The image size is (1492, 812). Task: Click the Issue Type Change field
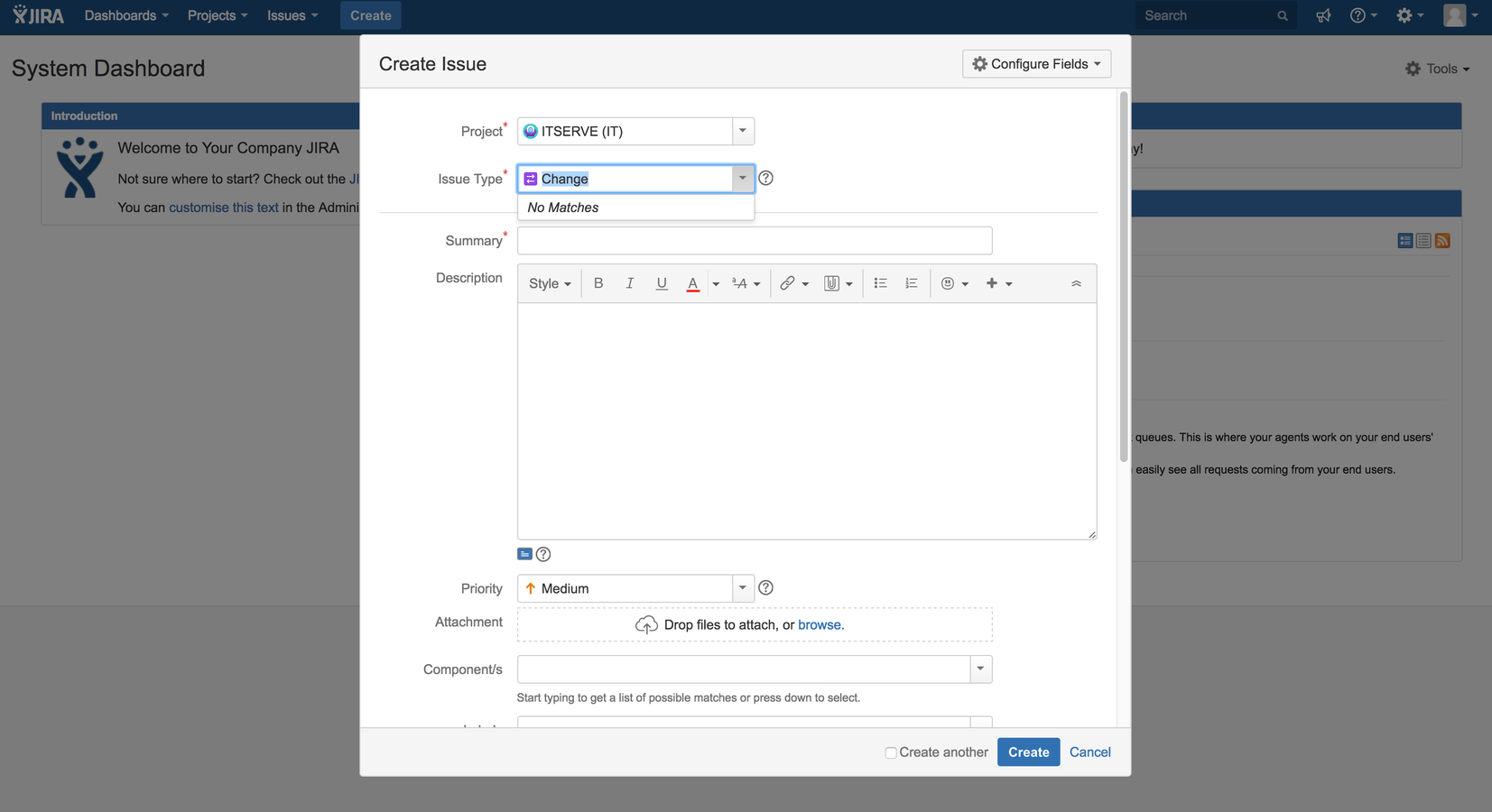pyautogui.click(x=625, y=179)
